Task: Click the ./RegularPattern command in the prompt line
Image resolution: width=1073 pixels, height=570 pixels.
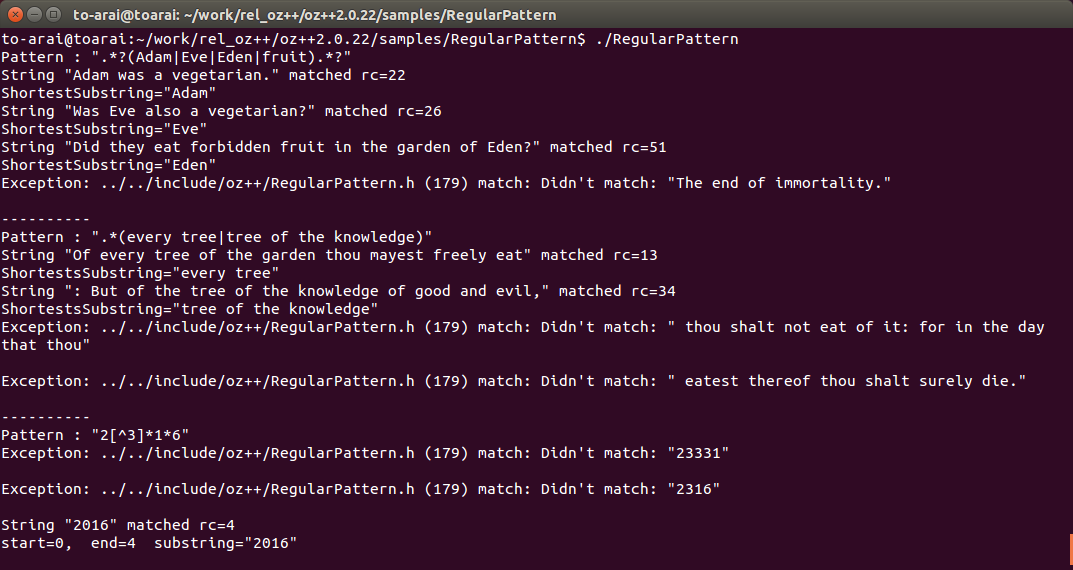Action: [667, 39]
